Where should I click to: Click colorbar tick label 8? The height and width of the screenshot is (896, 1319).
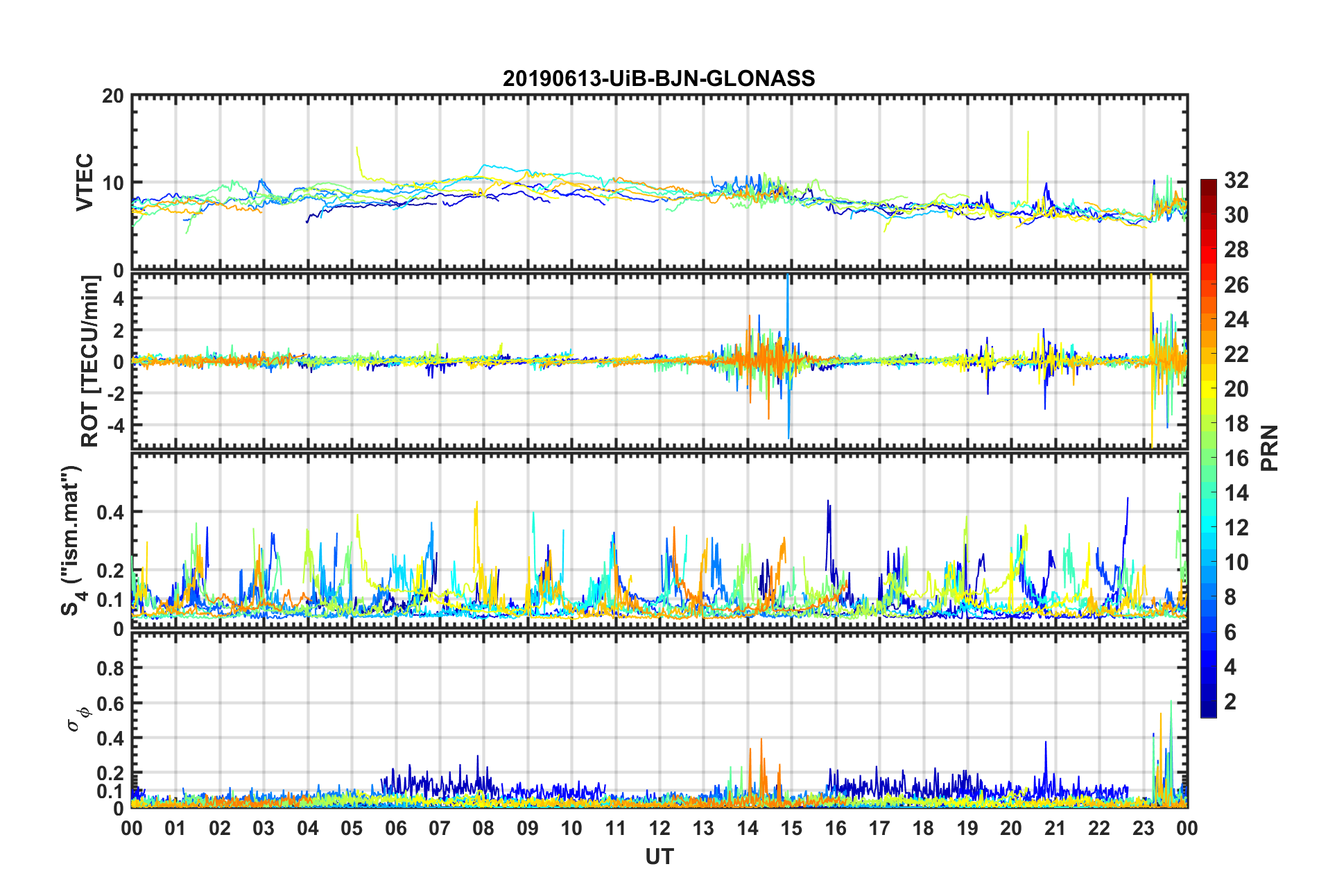click(1230, 597)
